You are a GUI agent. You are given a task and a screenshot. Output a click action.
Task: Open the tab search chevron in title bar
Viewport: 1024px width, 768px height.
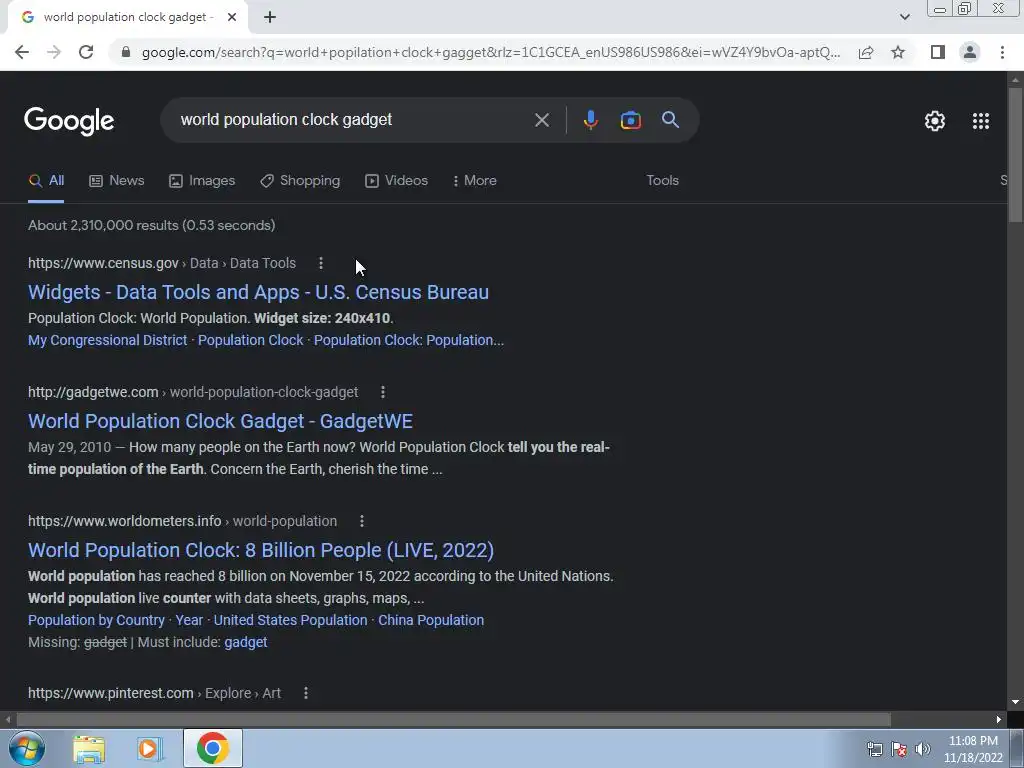904,17
